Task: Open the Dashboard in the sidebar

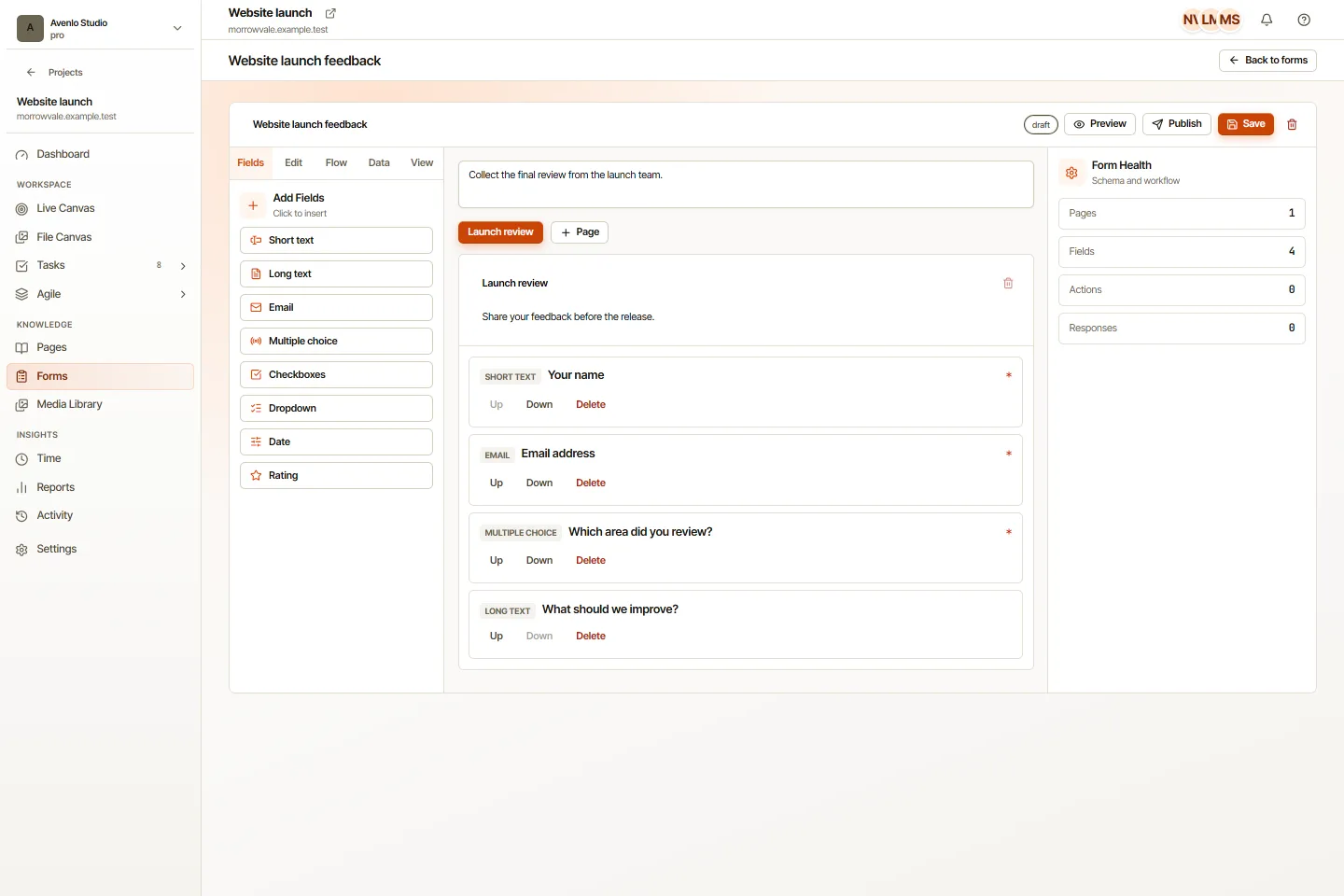Action: pos(100,154)
